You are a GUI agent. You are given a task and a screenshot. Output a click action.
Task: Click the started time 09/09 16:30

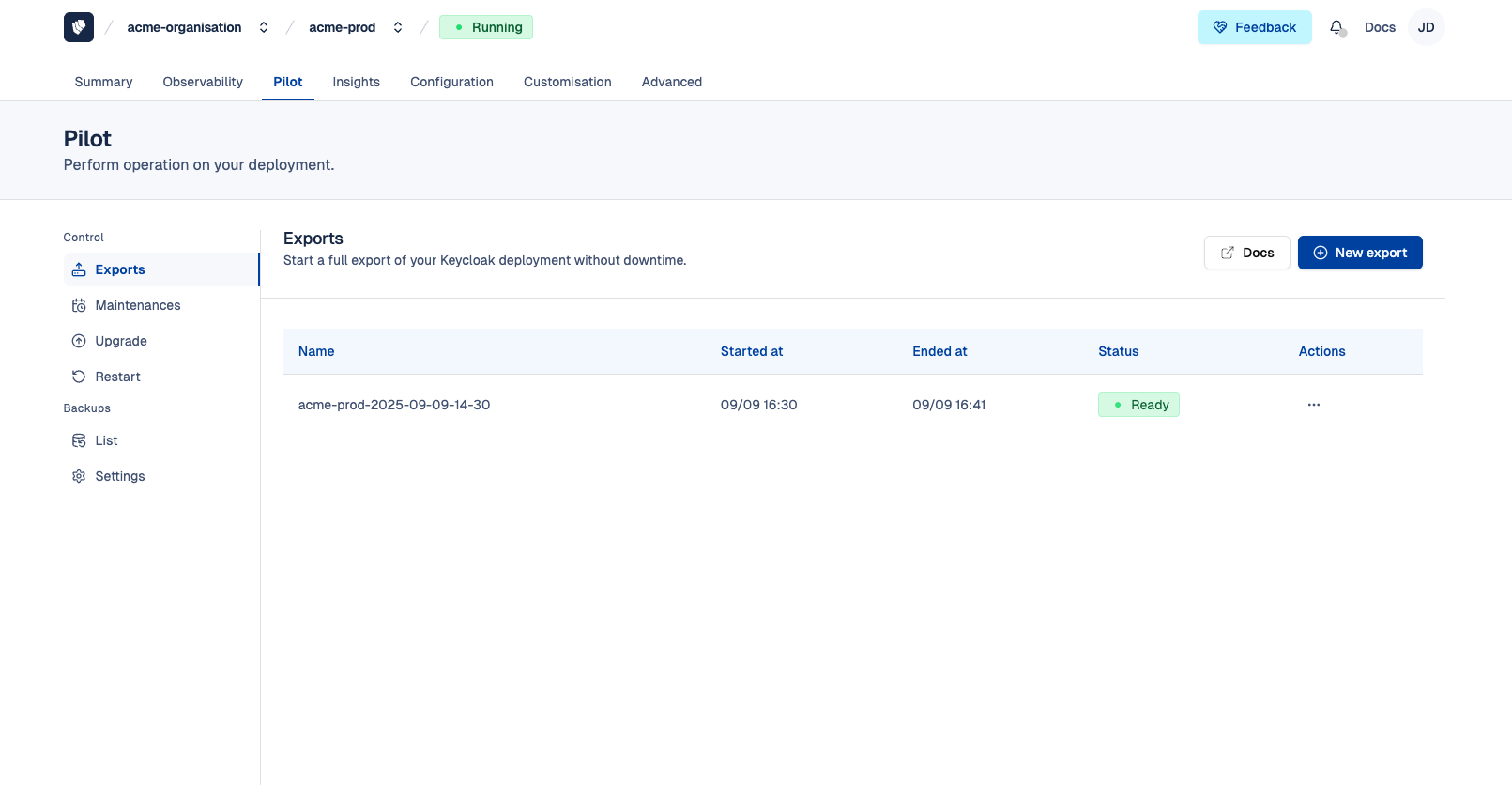[x=758, y=405]
